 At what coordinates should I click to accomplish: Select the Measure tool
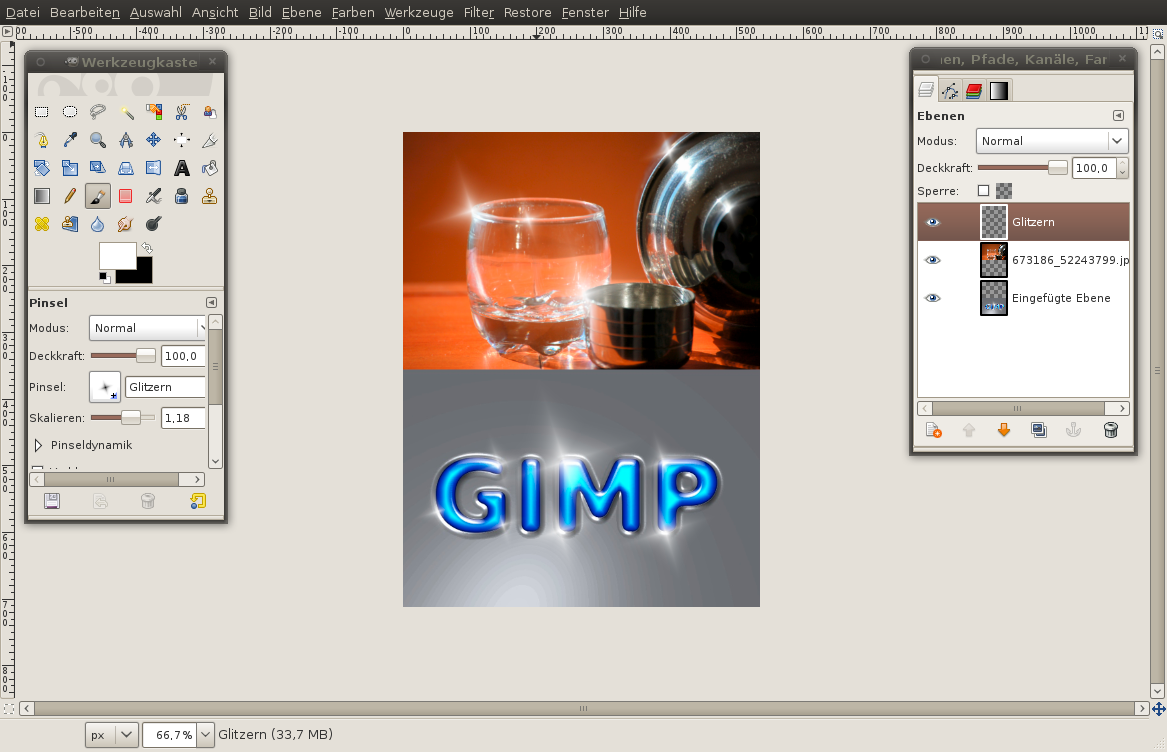pos(126,140)
